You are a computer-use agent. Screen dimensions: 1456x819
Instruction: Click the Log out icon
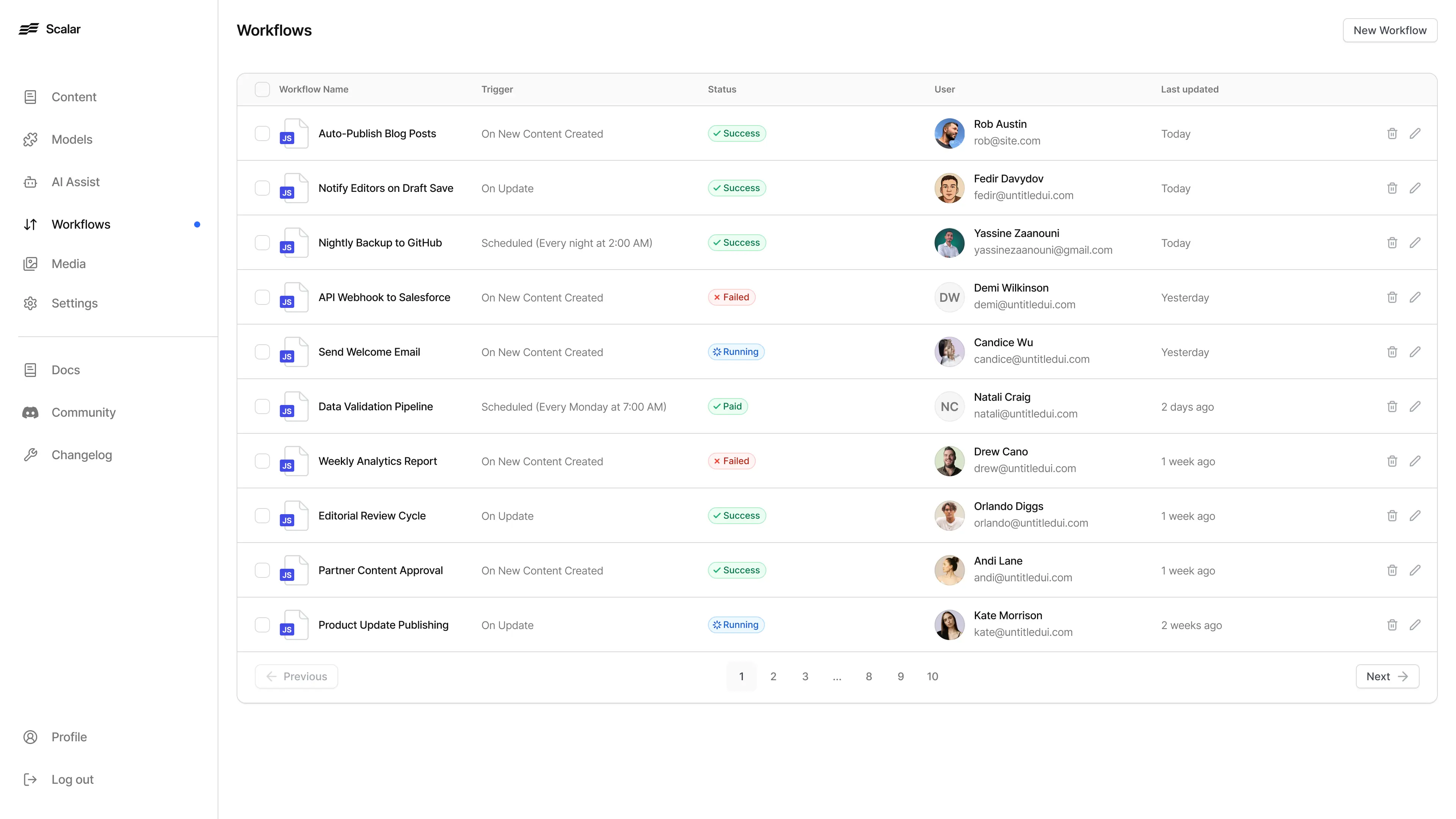30,780
